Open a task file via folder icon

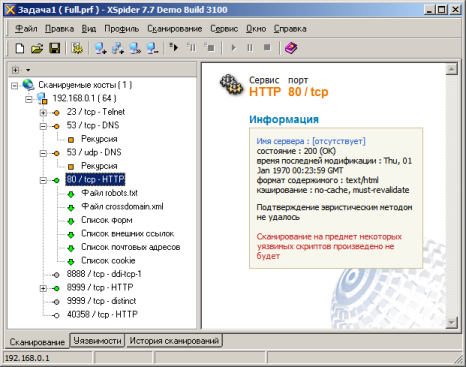click(37, 48)
